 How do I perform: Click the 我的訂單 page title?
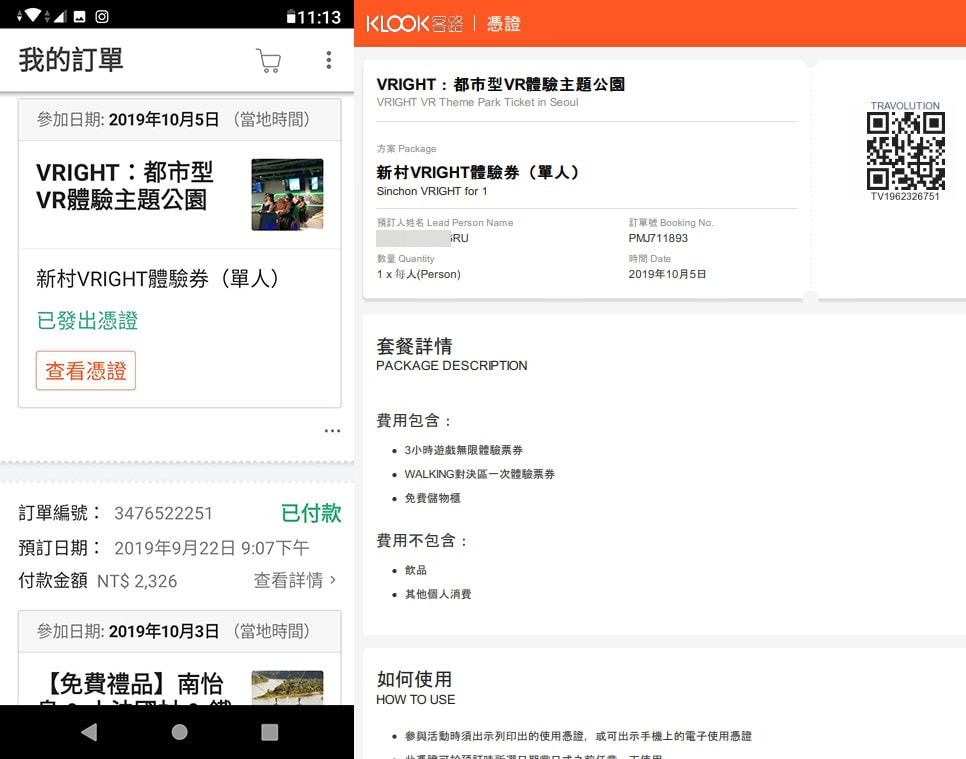[x=71, y=60]
